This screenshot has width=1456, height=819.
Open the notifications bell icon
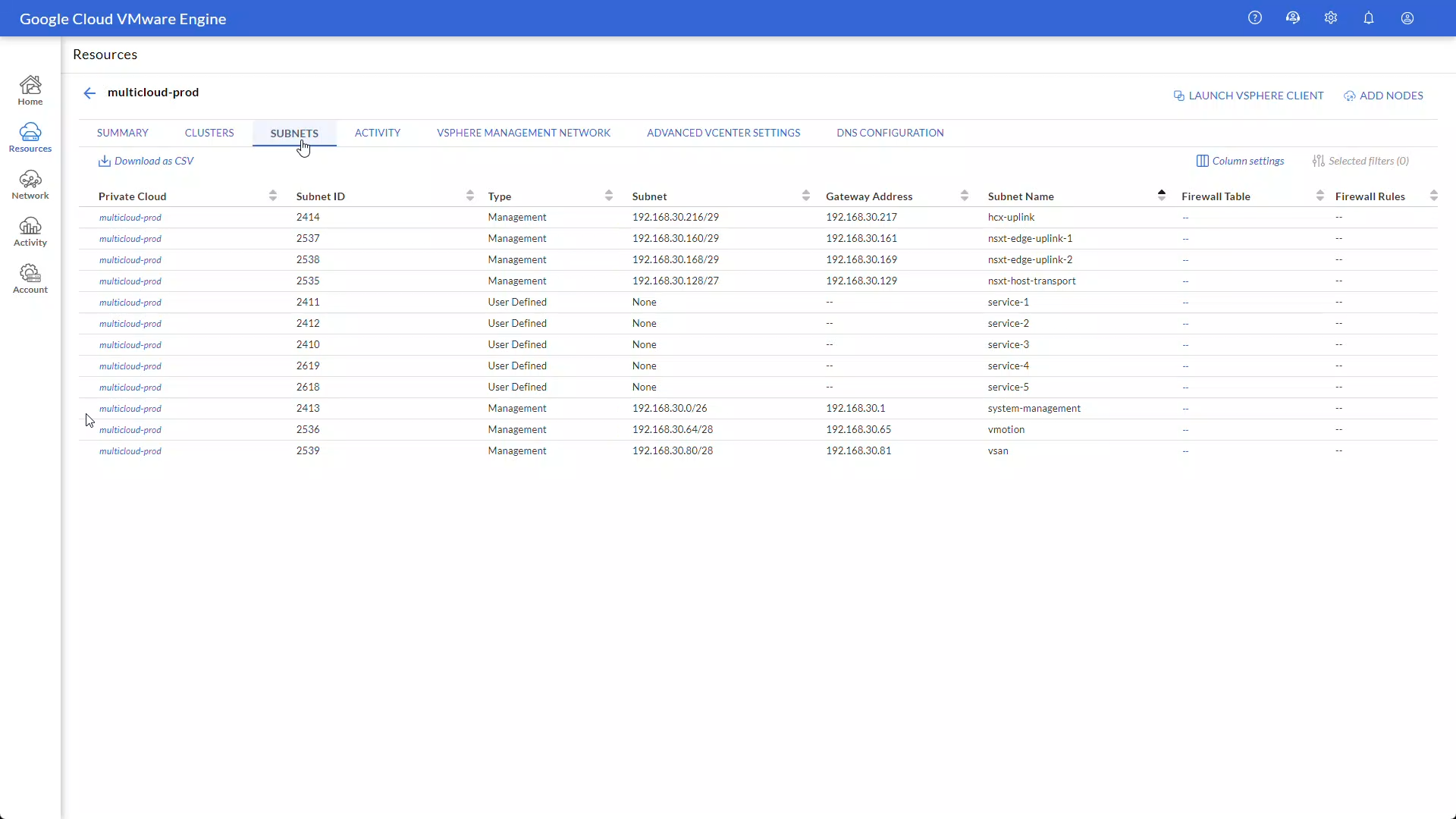click(1369, 18)
